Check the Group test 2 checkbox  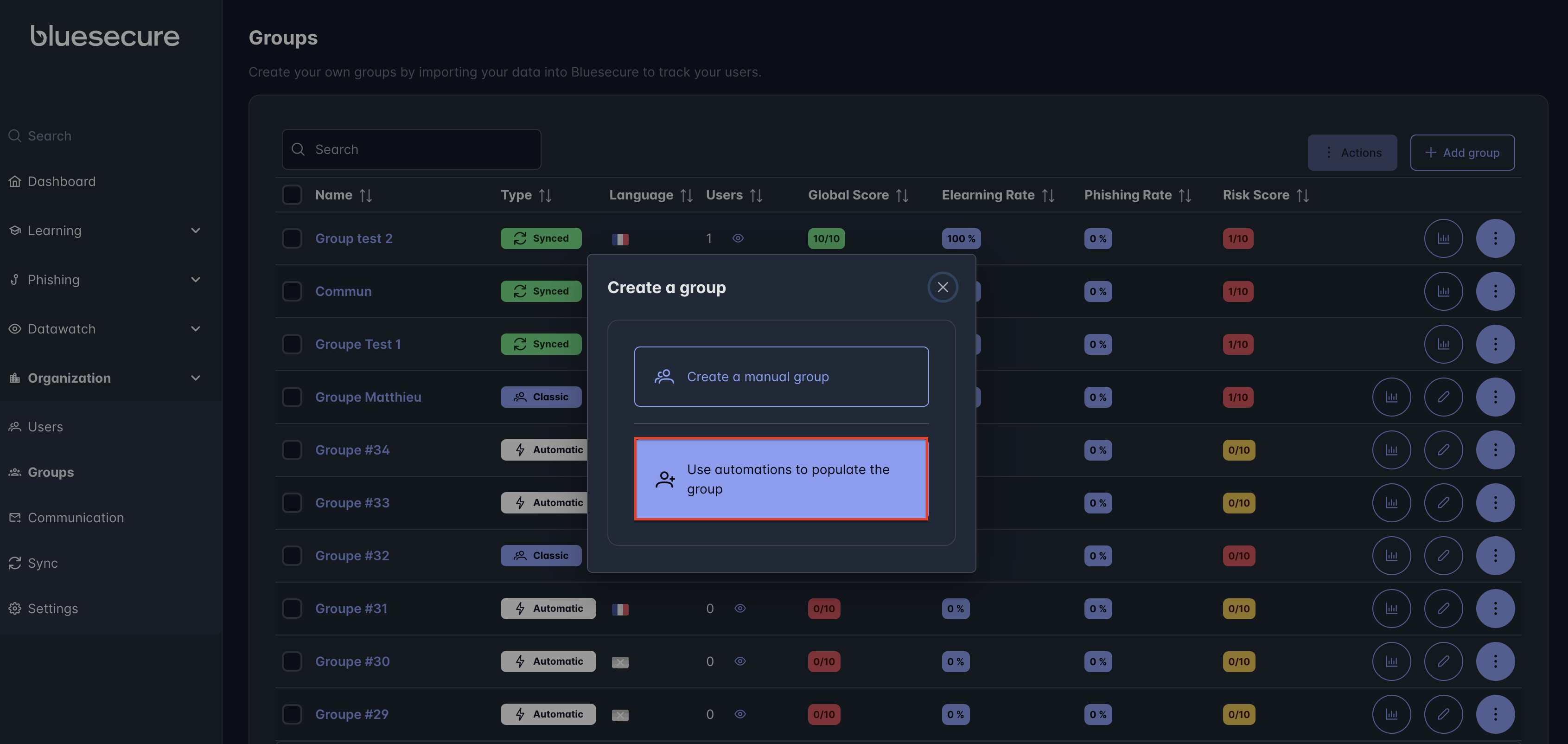[x=292, y=238]
